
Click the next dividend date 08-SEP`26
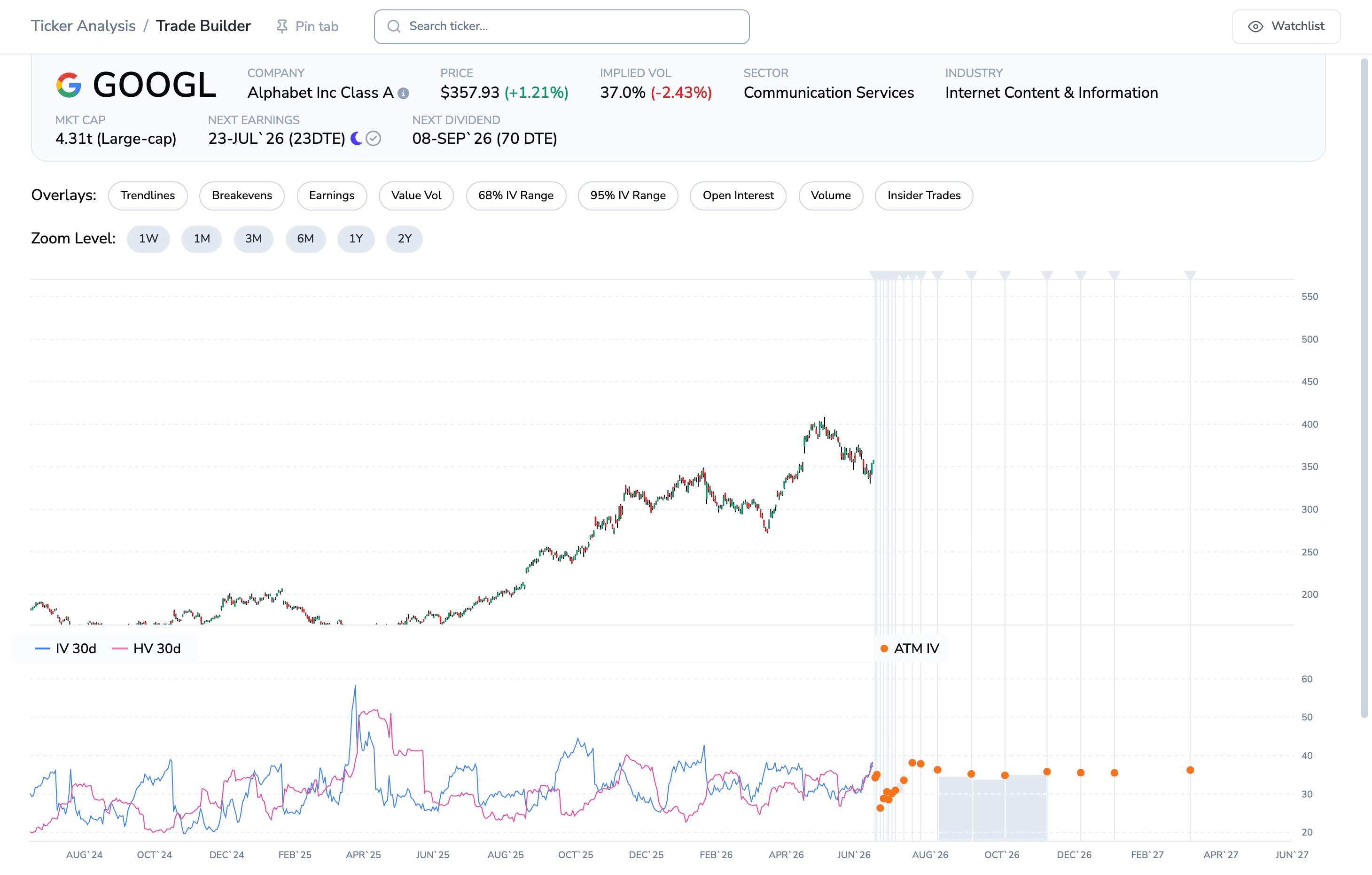[452, 139]
